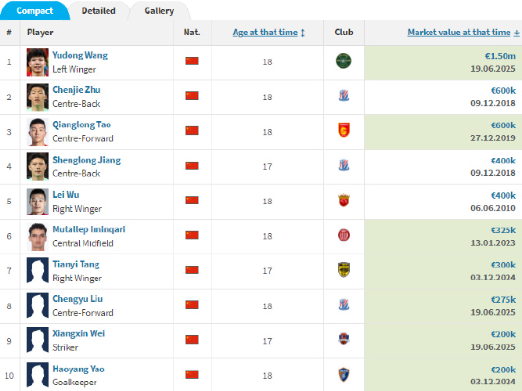Switch to the Detailed tab

coord(99,11)
